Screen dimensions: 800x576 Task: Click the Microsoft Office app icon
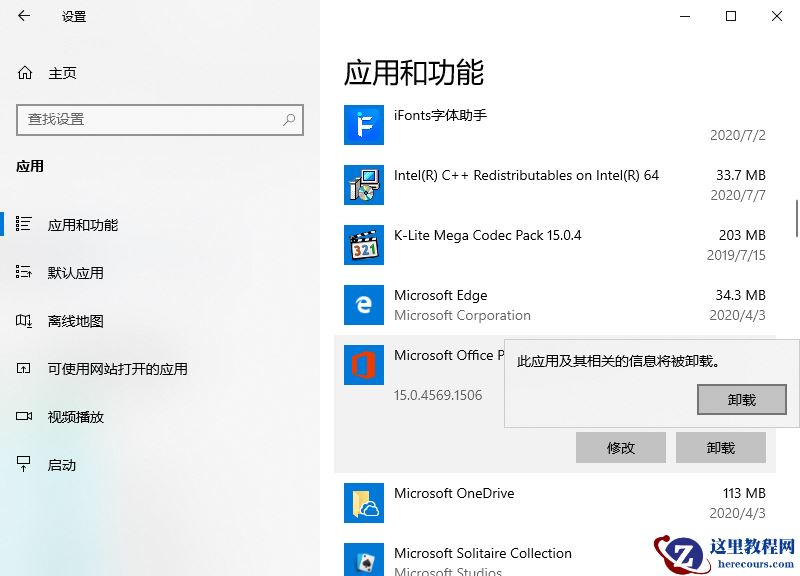pos(363,365)
